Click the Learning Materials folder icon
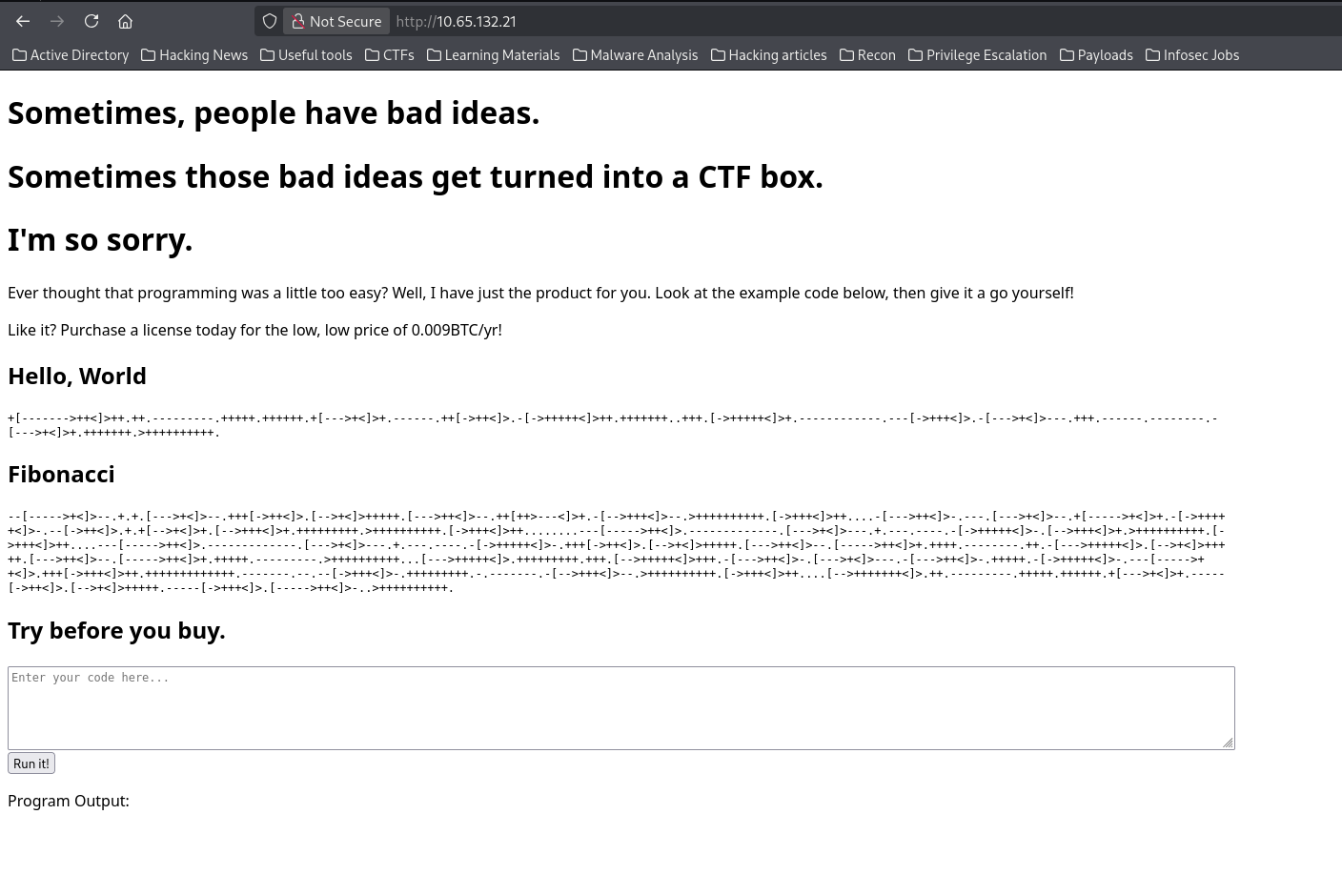The width and height of the screenshot is (1342, 896). click(434, 54)
